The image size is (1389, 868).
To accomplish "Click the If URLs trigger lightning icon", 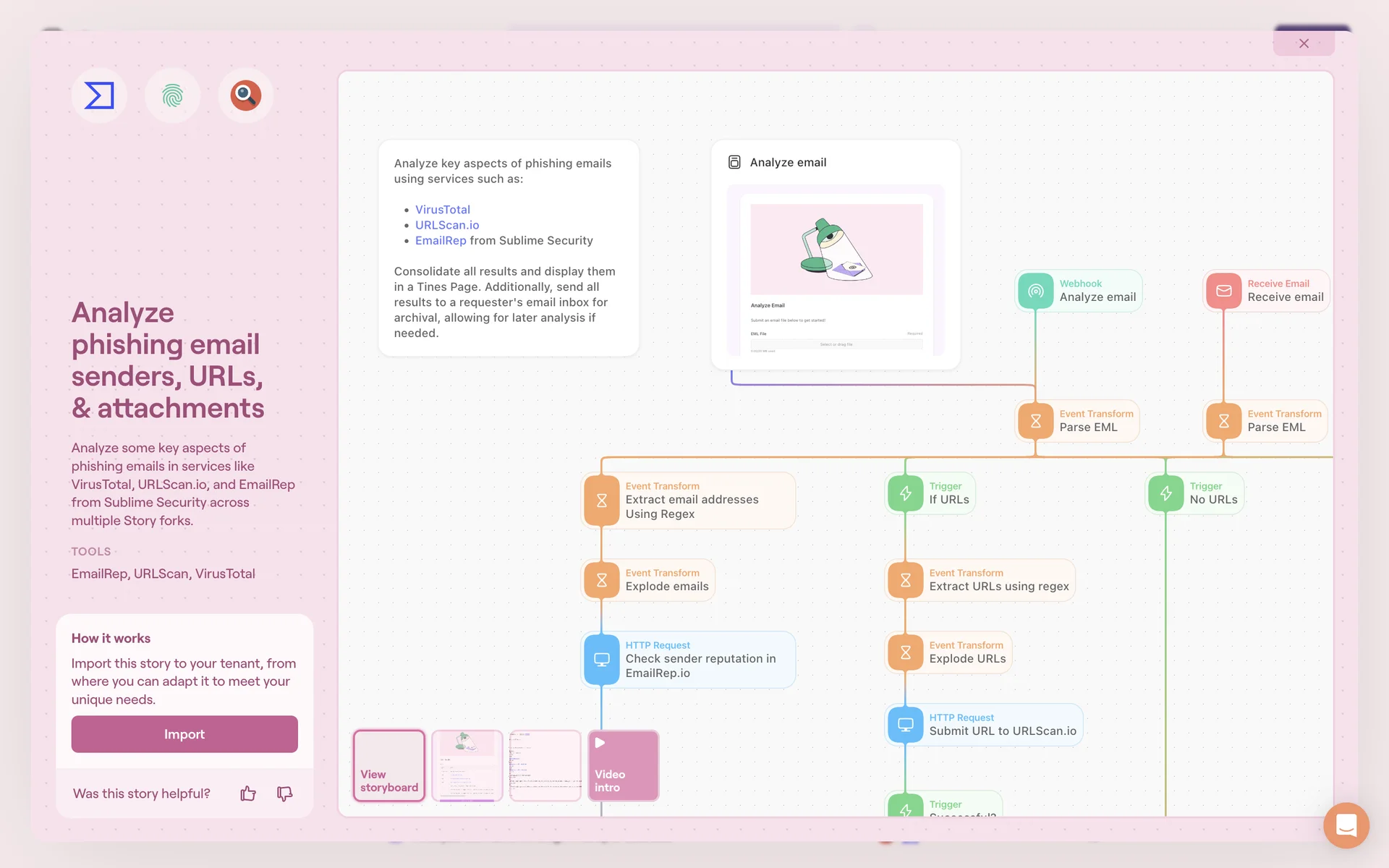I will [x=905, y=493].
